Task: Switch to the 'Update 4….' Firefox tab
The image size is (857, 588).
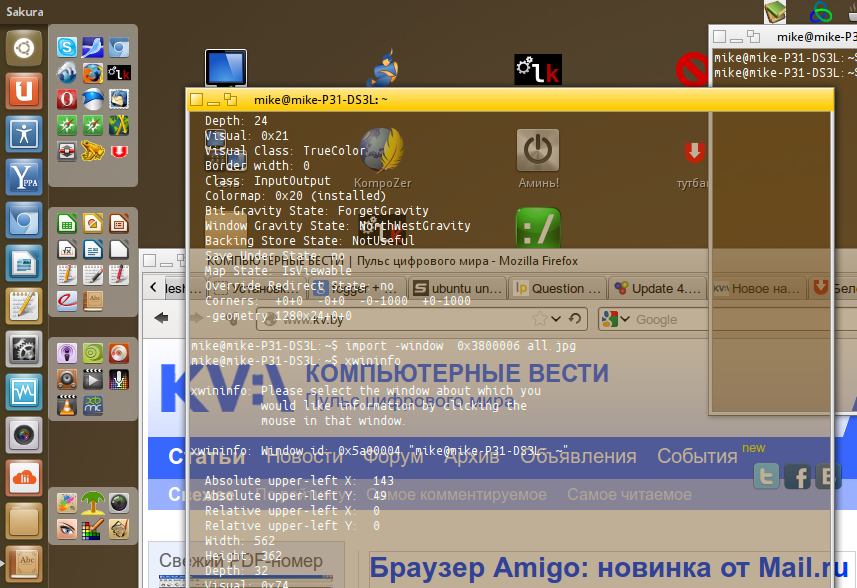Action: 658,288
